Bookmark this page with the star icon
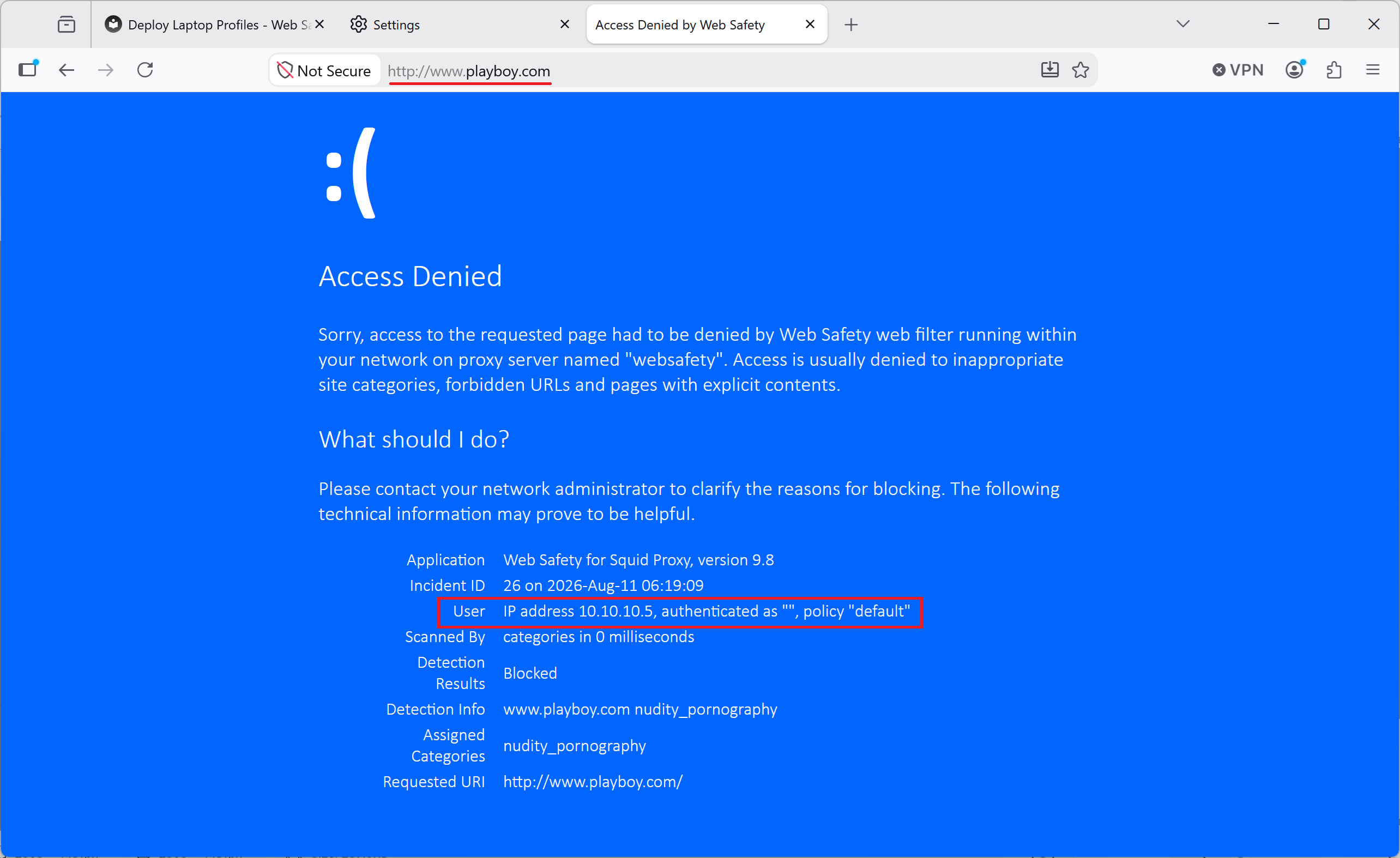 [1081, 70]
